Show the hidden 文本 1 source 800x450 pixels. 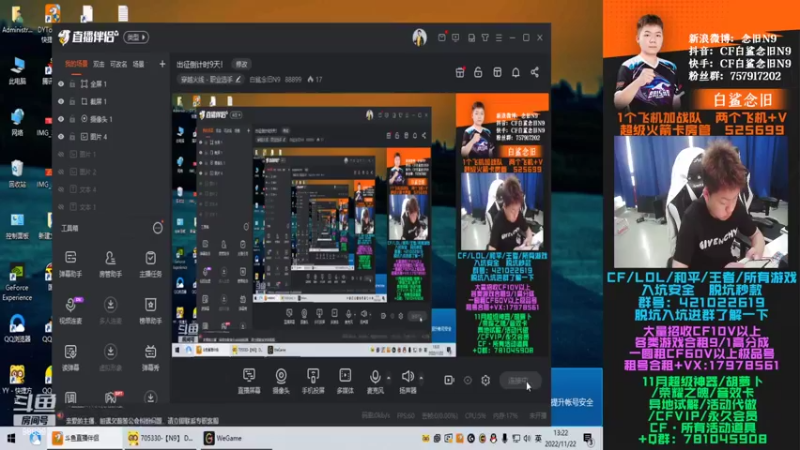[61, 207]
